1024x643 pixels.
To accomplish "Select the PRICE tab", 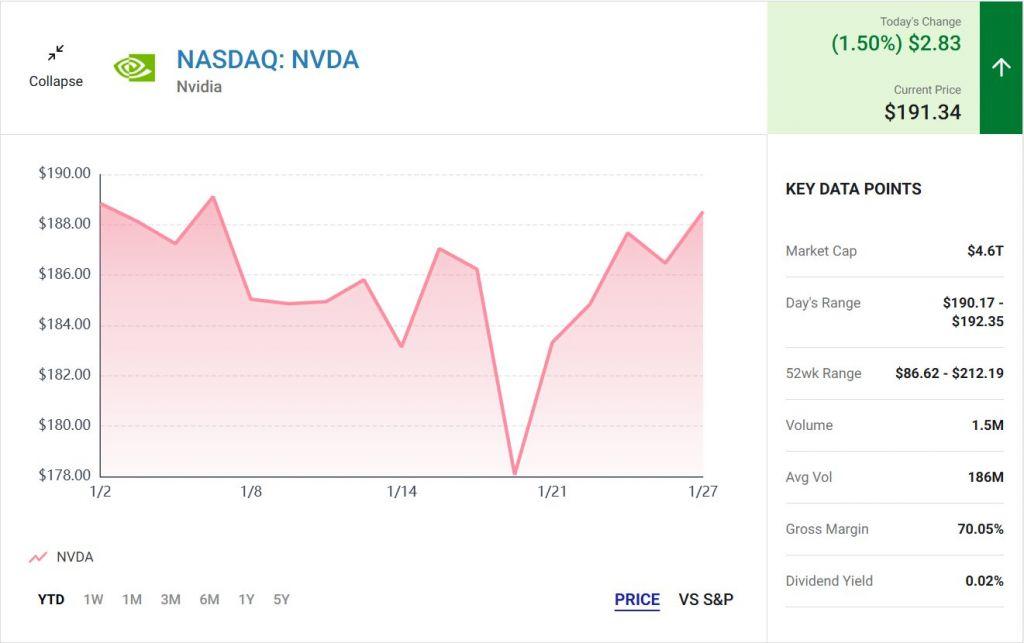I will pos(637,599).
